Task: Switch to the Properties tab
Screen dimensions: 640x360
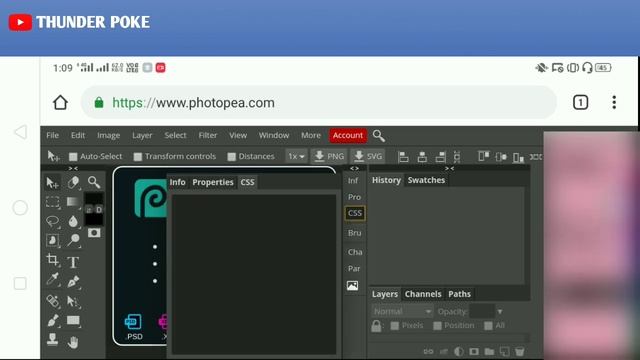Action: [x=213, y=182]
